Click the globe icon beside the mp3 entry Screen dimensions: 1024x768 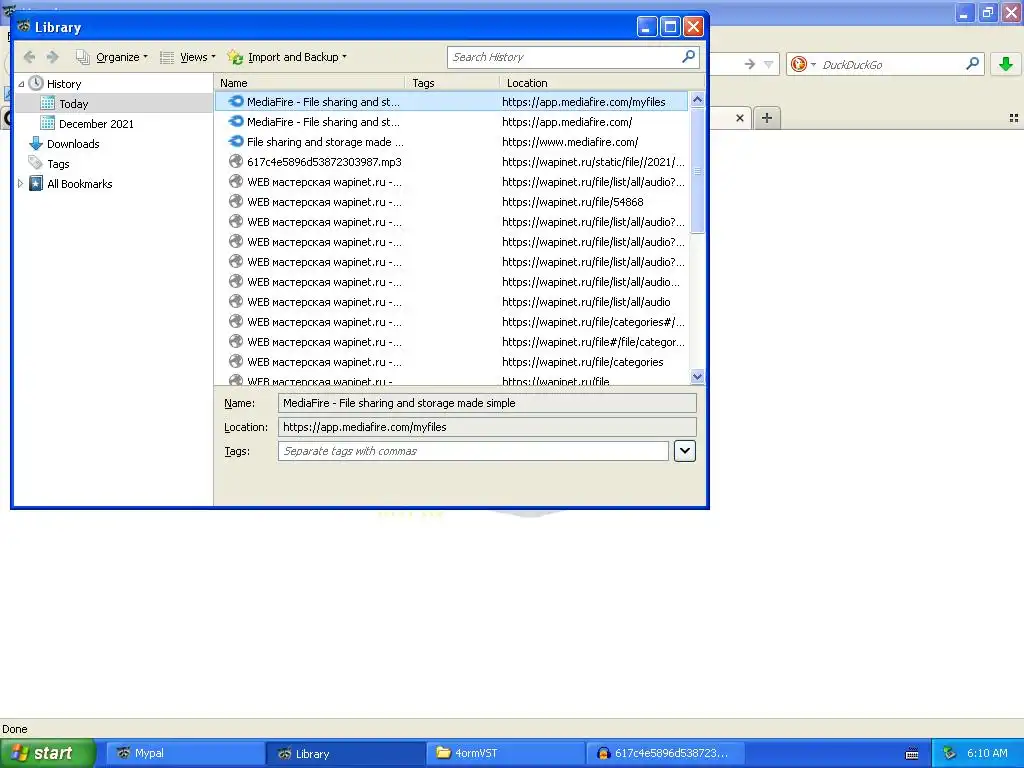coord(236,161)
